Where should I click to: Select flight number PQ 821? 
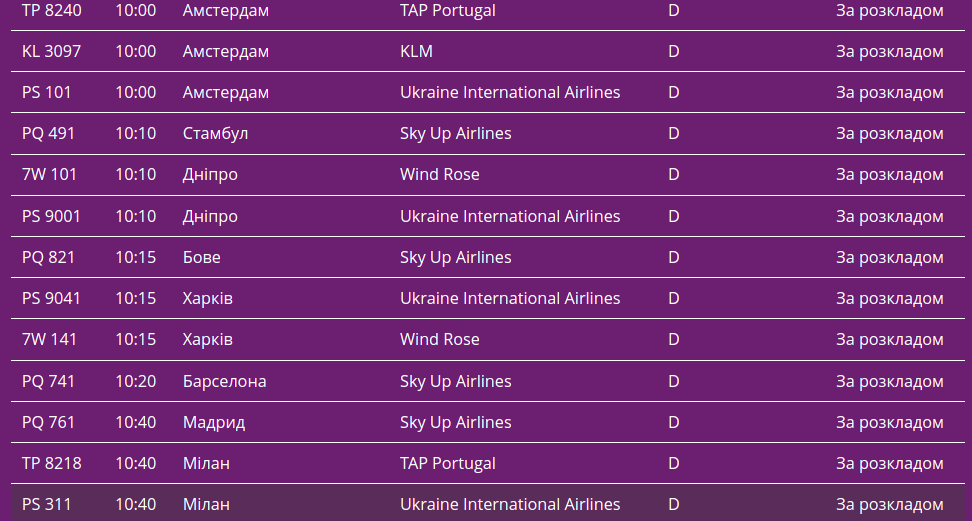pyautogui.click(x=48, y=257)
